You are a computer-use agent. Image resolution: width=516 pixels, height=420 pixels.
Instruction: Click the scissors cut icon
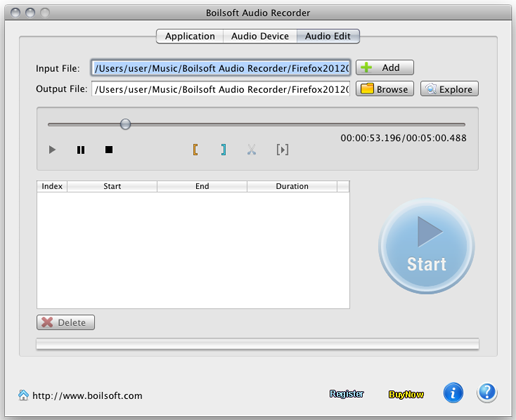(x=252, y=150)
